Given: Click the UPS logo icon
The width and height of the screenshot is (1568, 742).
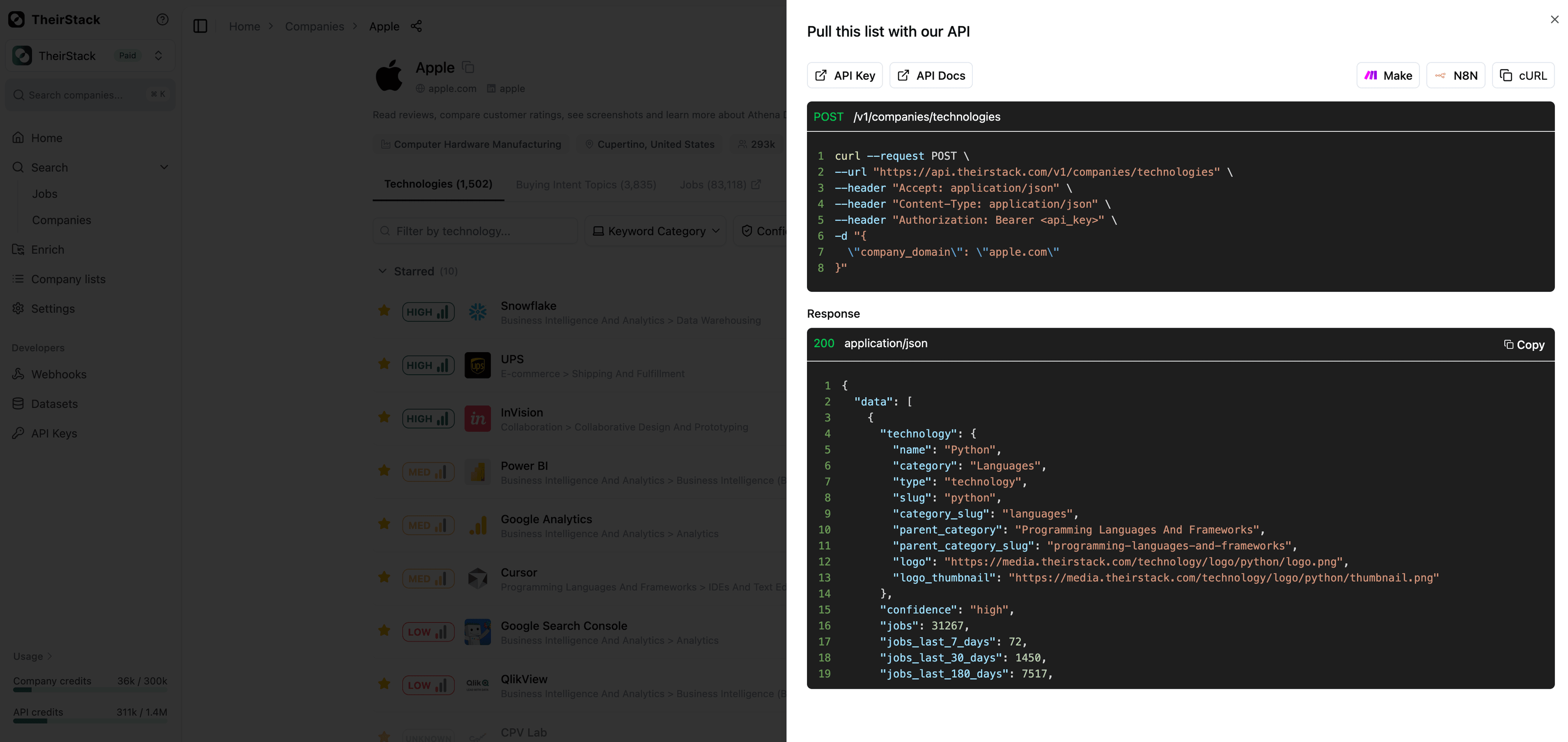Looking at the screenshot, I should pos(478,365).
